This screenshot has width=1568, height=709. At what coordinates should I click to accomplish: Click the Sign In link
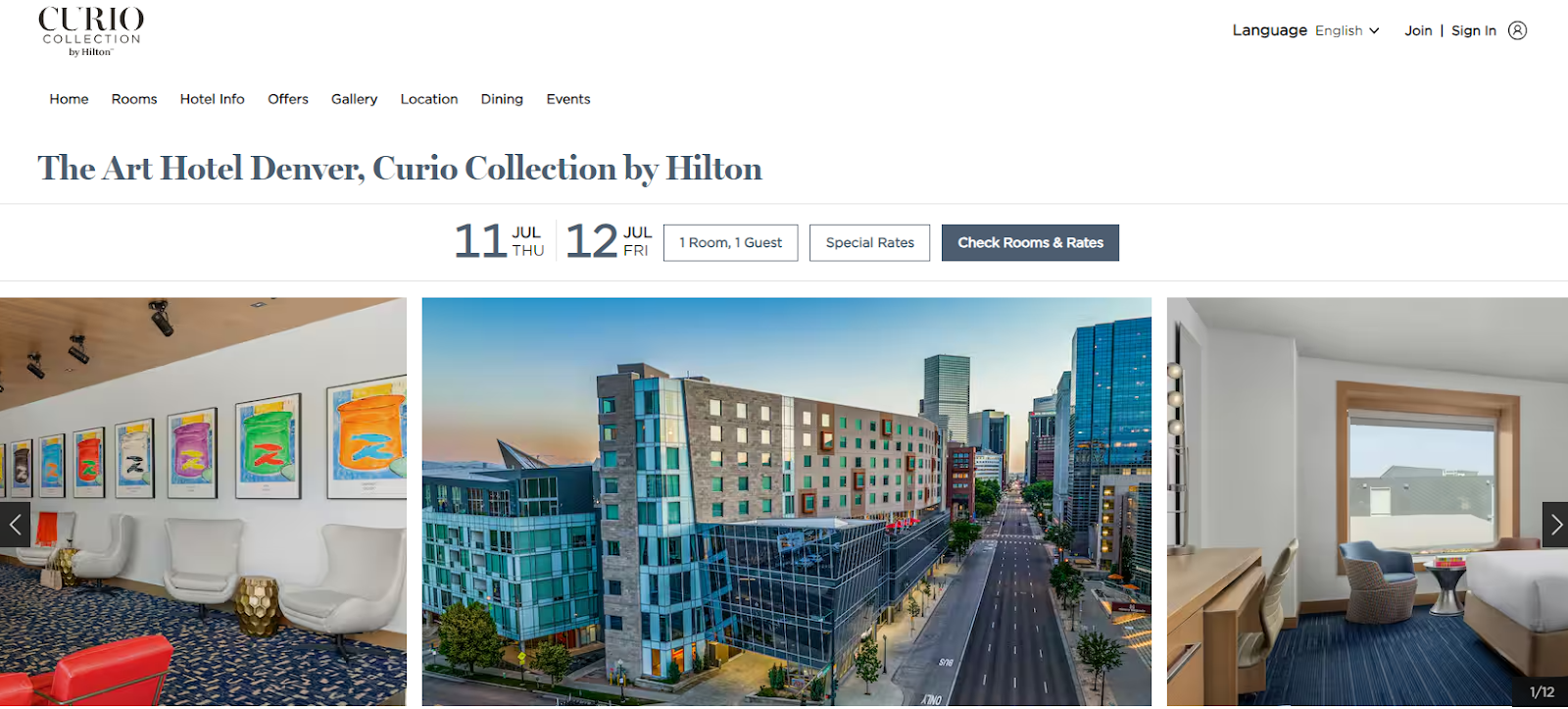[x=1474, y=30]
